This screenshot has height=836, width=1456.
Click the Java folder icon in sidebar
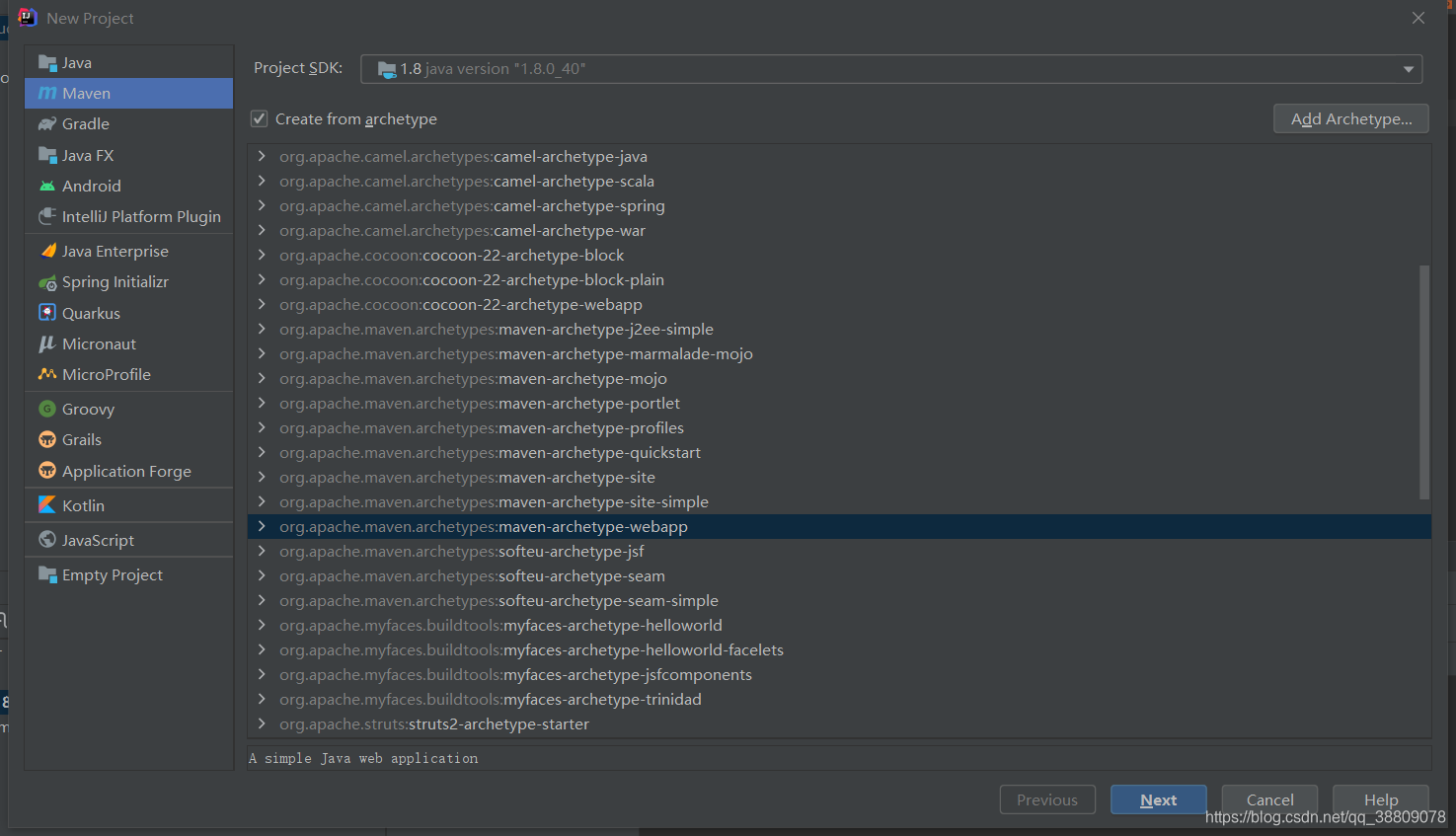(46, 63)
